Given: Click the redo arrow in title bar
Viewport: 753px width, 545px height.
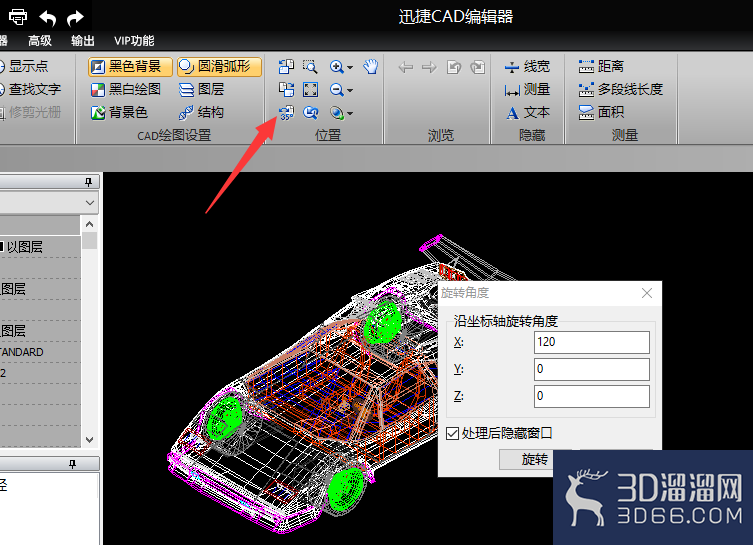Looking at the screenshot, I should 75,18.
